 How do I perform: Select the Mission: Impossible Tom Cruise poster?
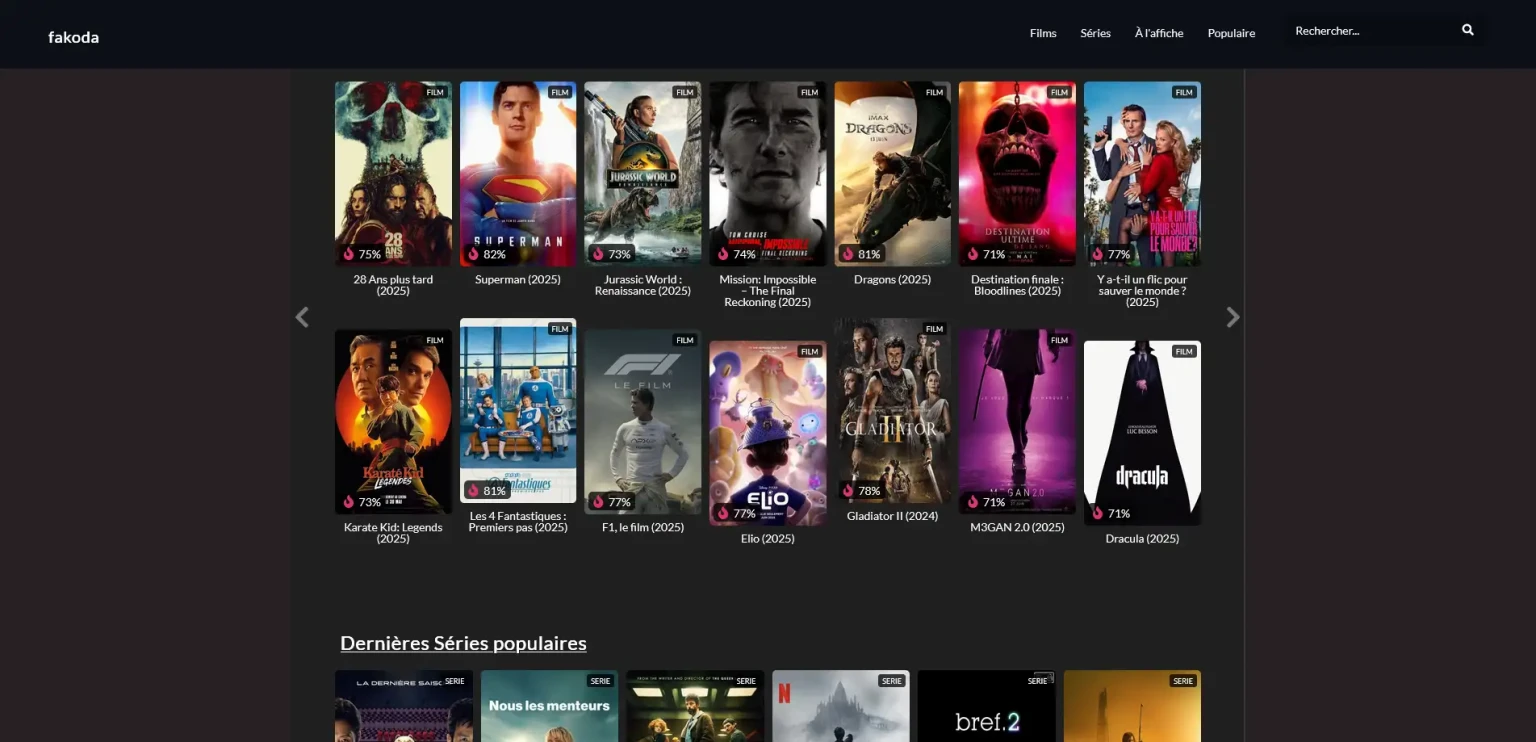[768, 174]
